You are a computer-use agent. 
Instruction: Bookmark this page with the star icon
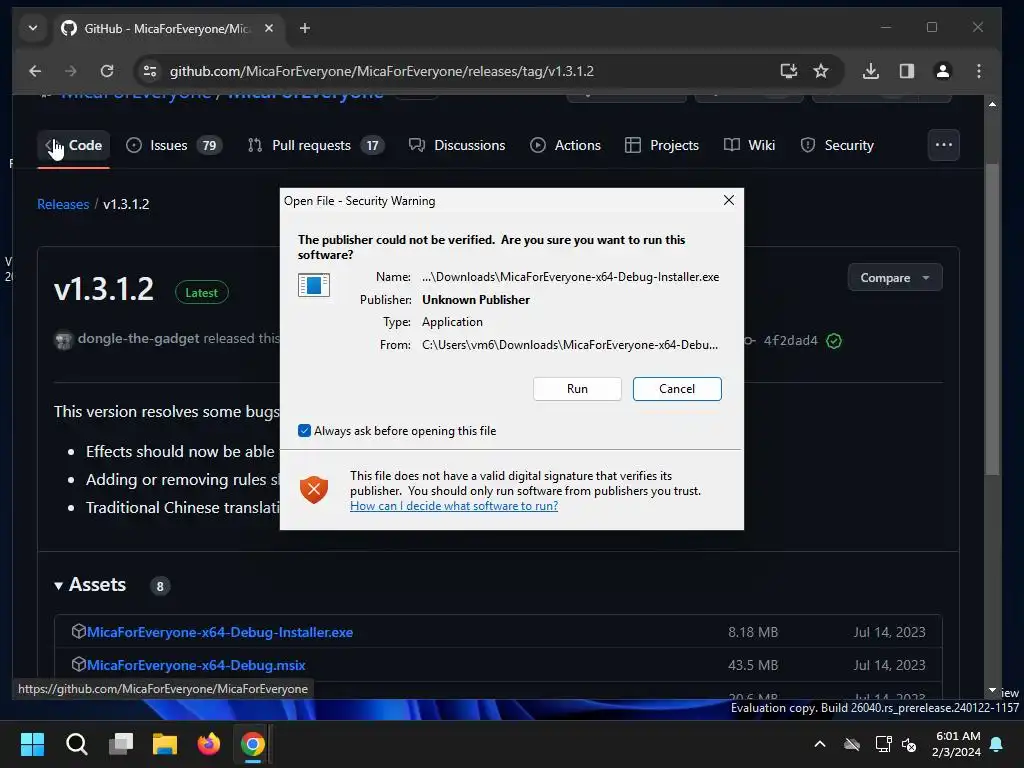coord(821,71)
